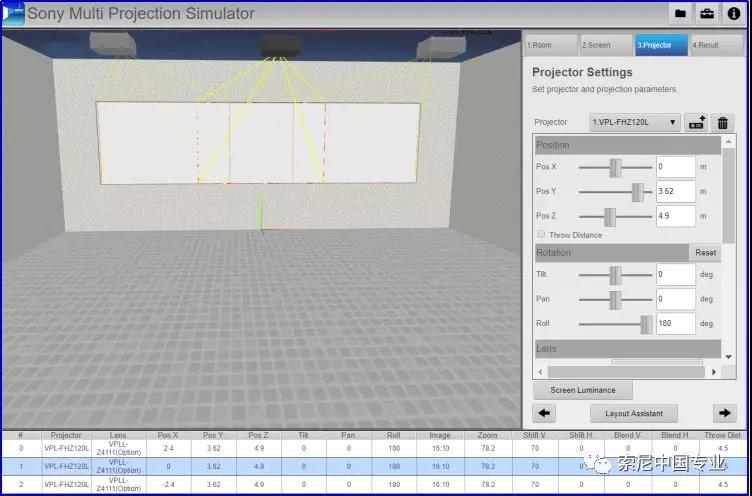Open the 4.Result tab
The image size is (752, 496).
pos(717,45)
